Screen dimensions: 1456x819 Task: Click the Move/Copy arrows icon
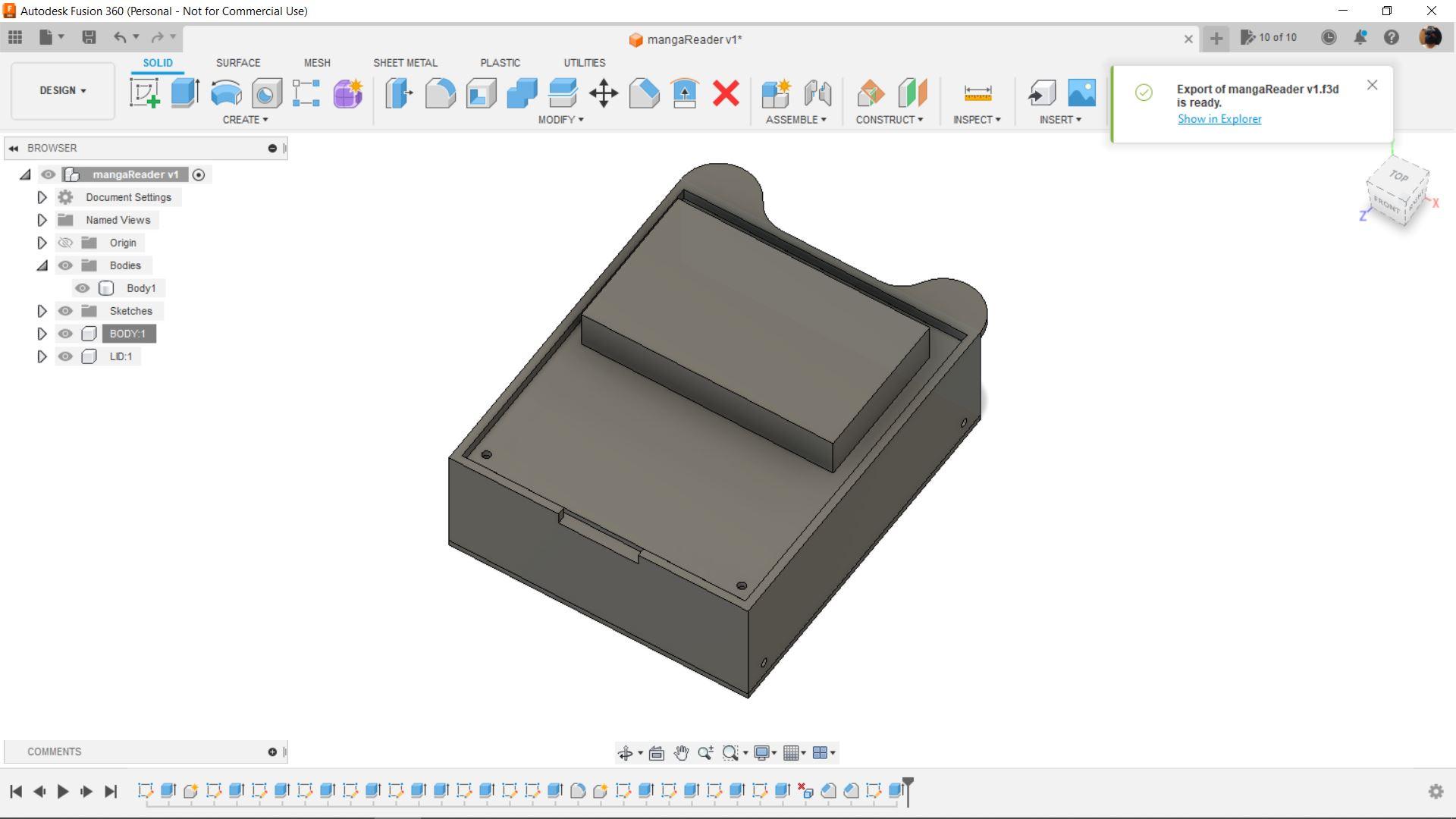(x=604, y=93)
